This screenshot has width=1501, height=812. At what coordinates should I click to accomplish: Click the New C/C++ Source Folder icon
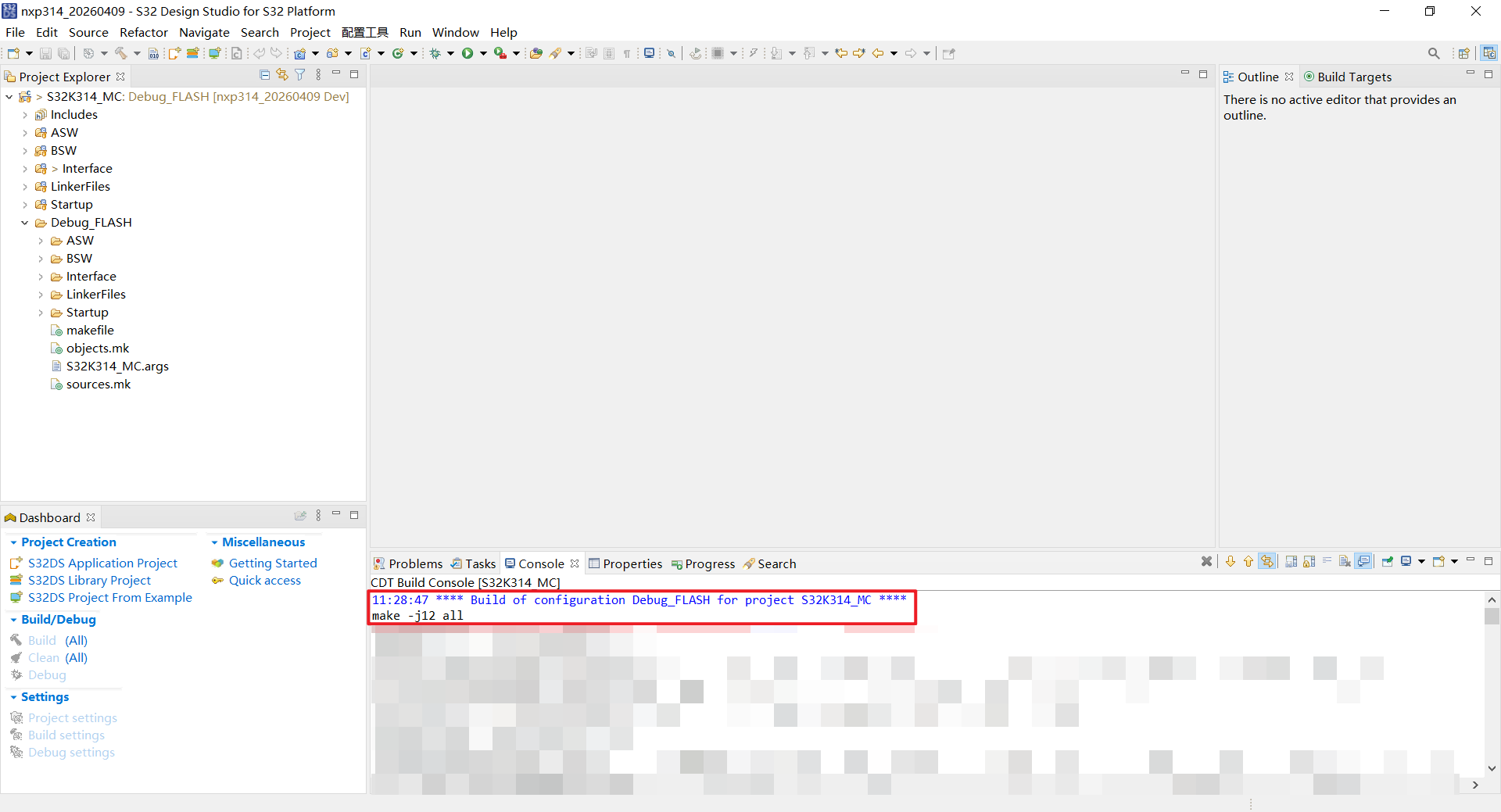click(332, 53)
